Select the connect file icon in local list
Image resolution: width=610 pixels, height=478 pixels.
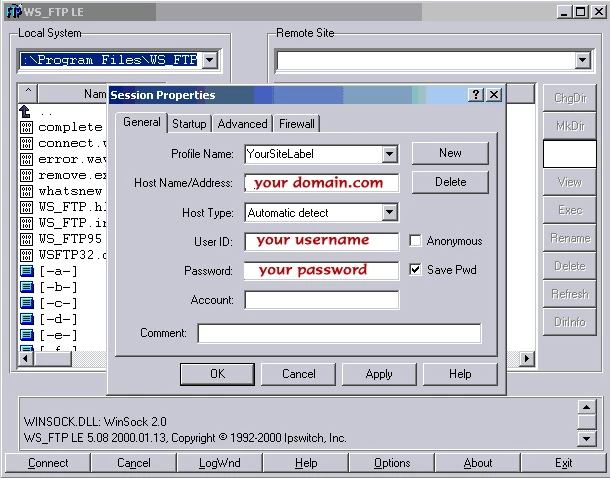pos(27,143)
